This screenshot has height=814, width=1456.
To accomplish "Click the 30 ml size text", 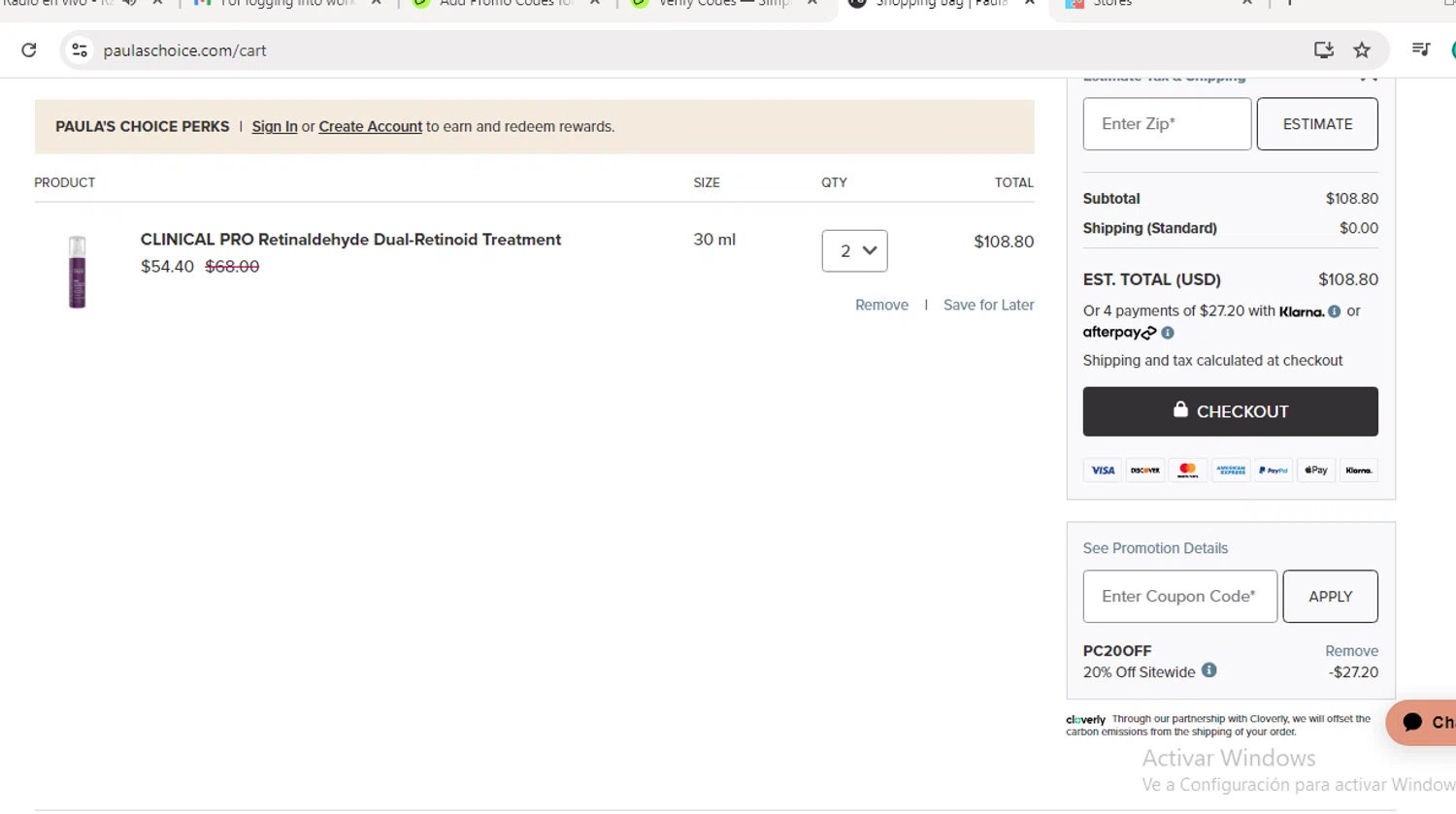I will point(714,240).
